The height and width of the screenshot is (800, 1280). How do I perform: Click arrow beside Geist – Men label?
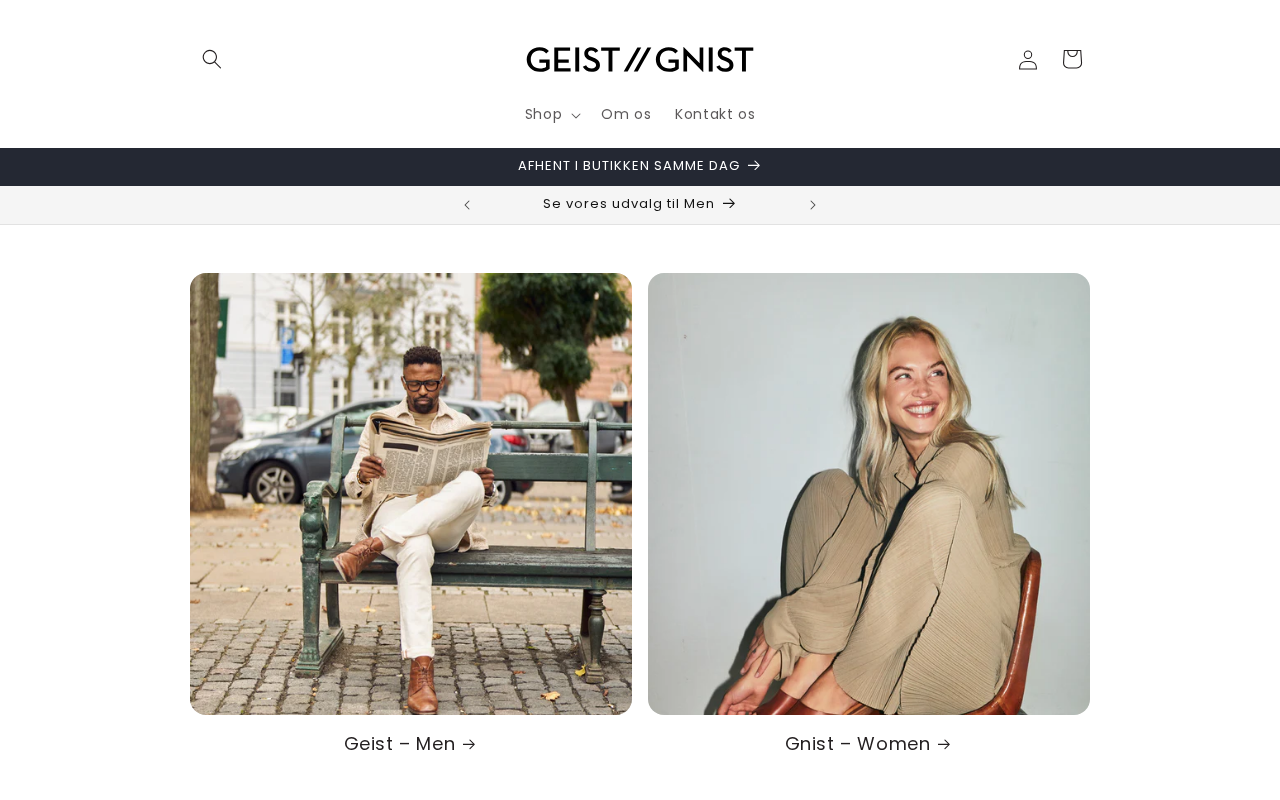(470, 744)
